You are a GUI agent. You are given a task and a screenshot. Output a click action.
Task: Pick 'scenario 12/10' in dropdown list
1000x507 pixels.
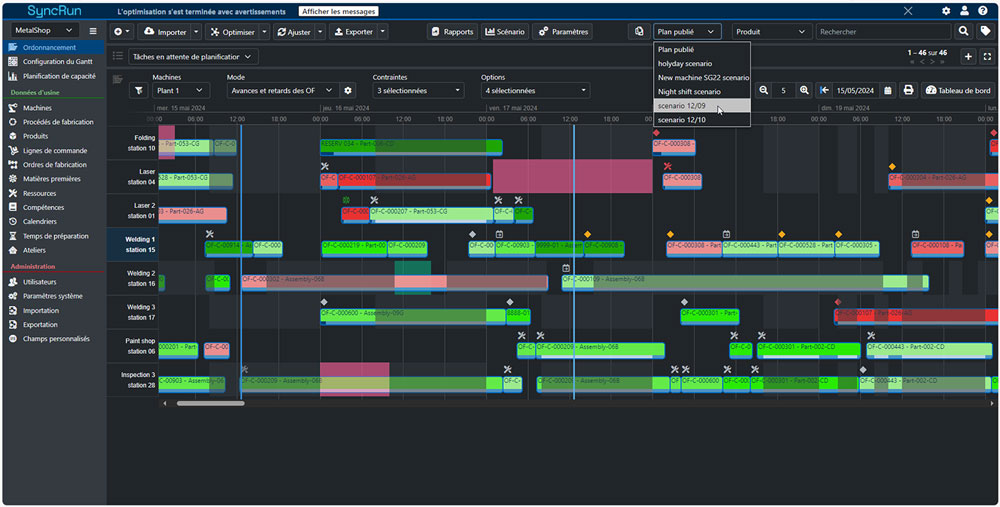coord(702,119)
